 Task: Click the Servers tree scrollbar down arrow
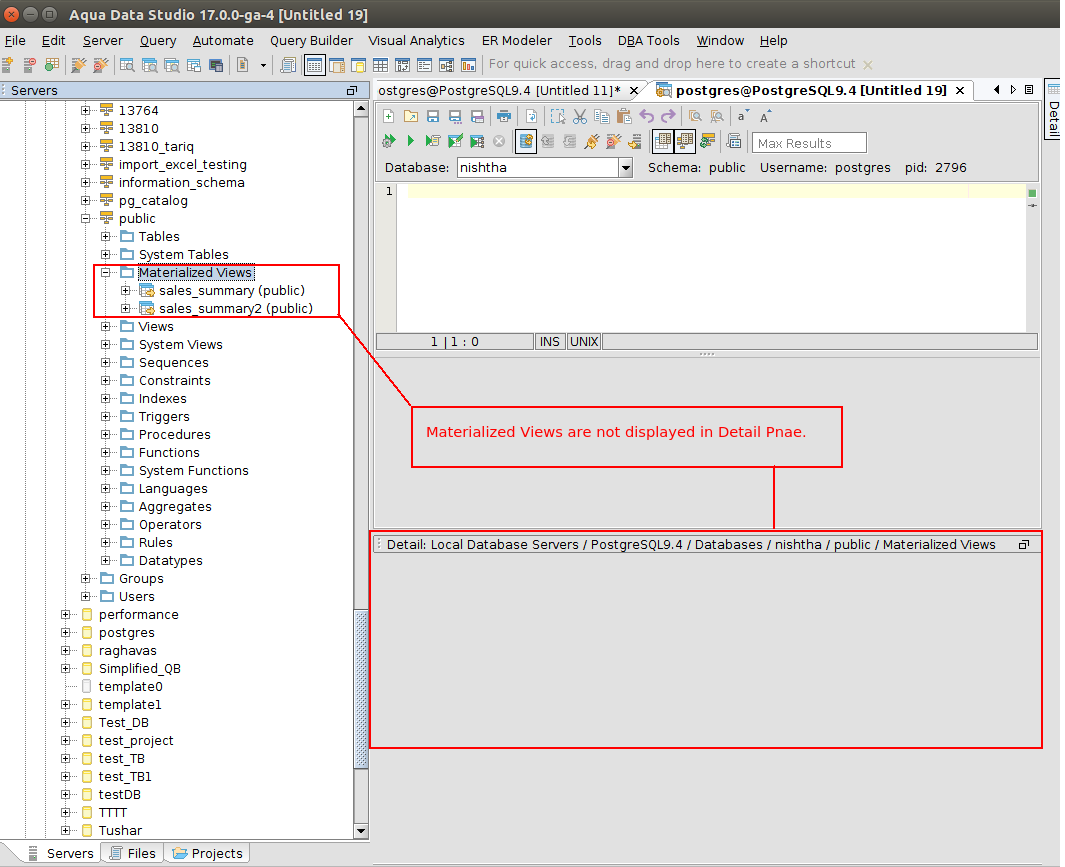[x=361, y=830]
